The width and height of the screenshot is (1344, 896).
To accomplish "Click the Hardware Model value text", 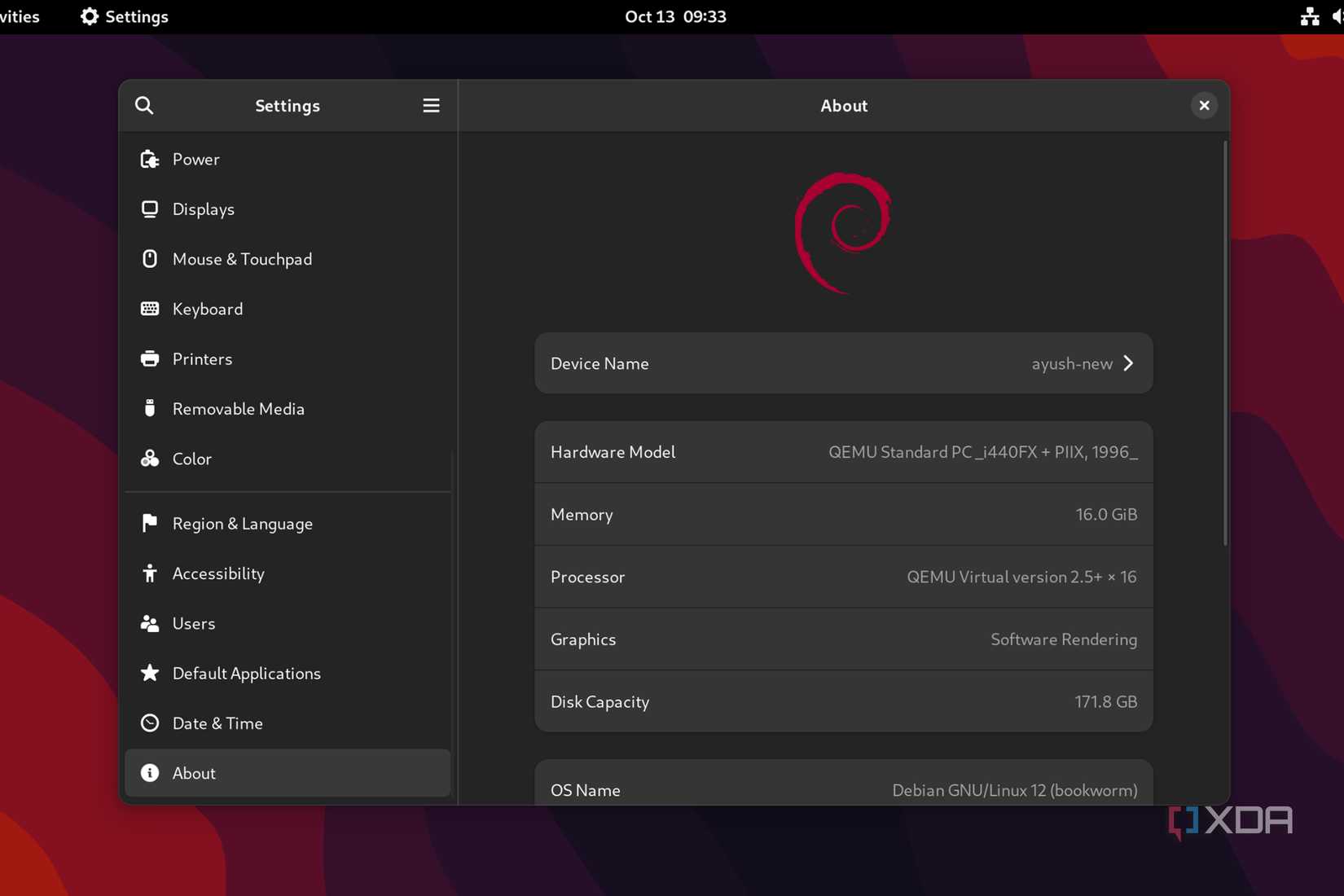I will click(983, 452).
